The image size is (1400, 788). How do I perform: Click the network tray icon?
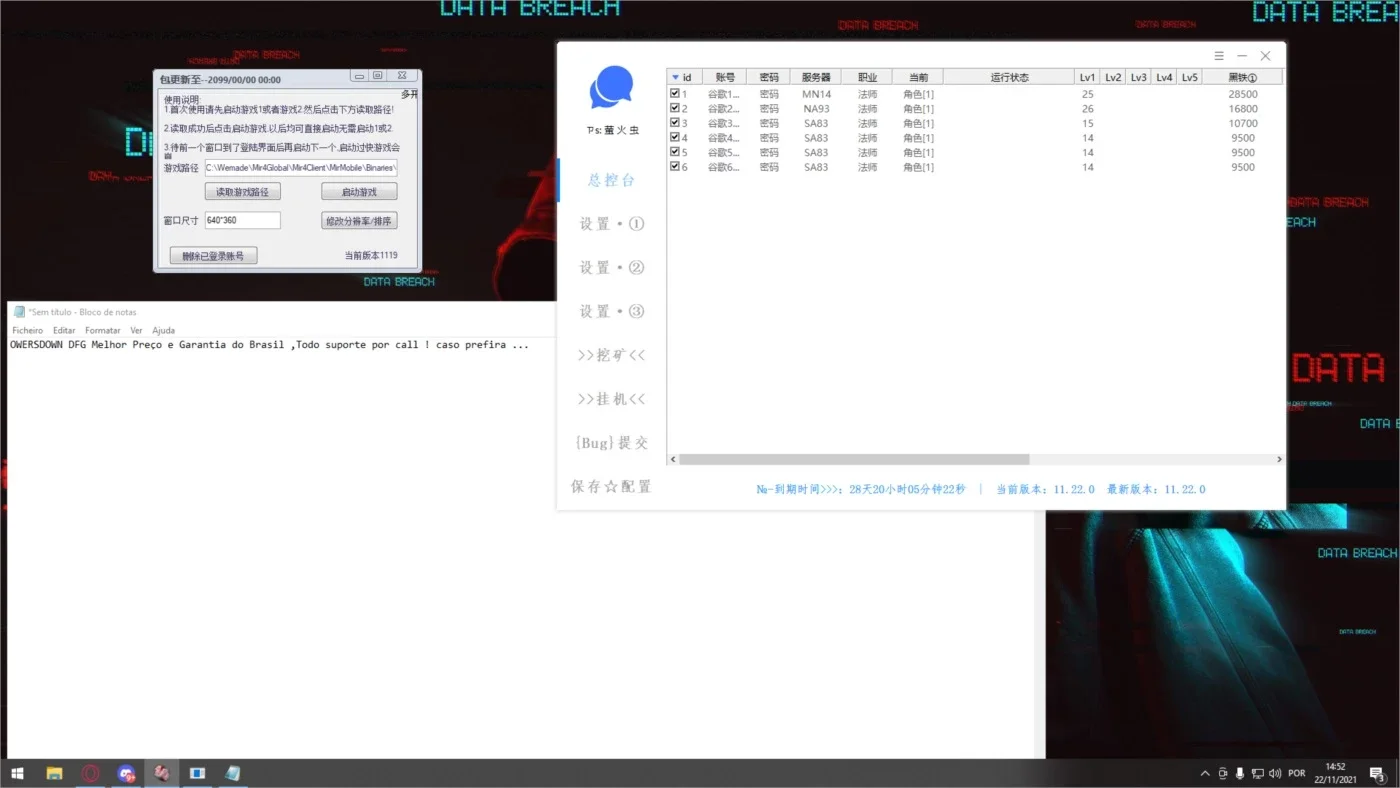pos(1257,773)
